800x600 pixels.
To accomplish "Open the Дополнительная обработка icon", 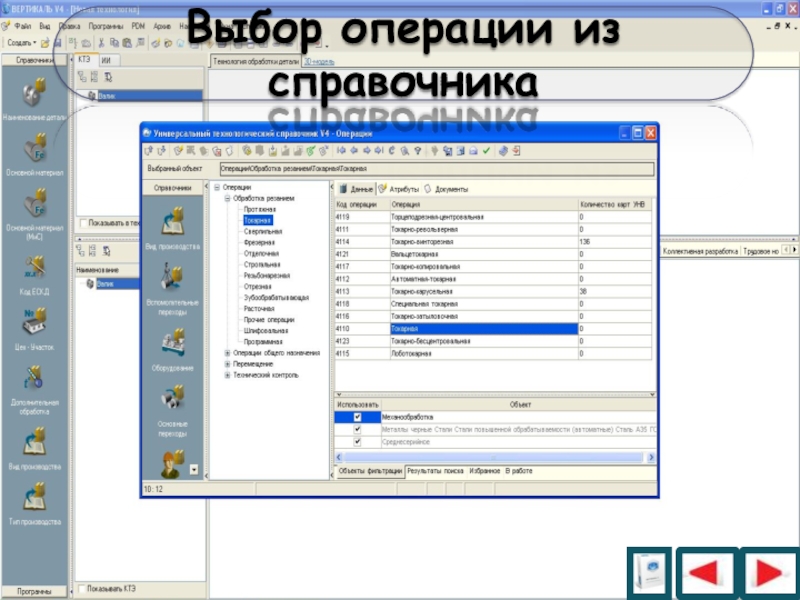I will pyautogui.click(x=35, y=378).
